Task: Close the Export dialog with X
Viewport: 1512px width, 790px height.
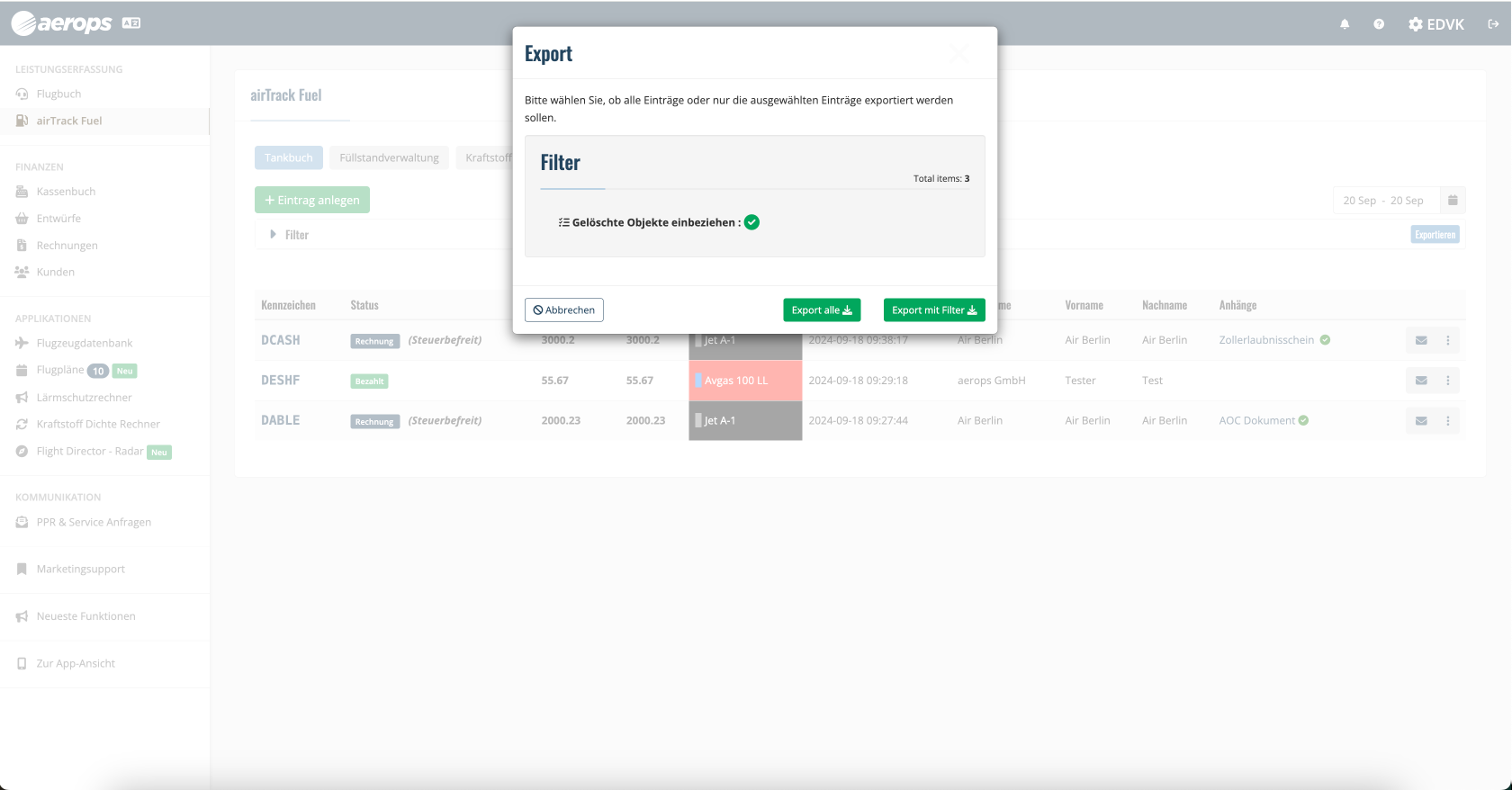Action: coord(959,54)
